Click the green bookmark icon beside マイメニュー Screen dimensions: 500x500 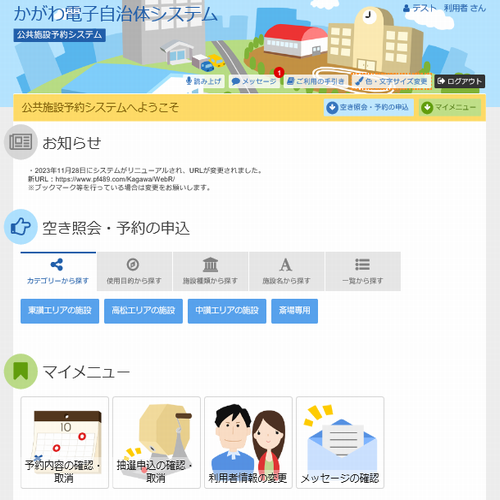[21, 371]
